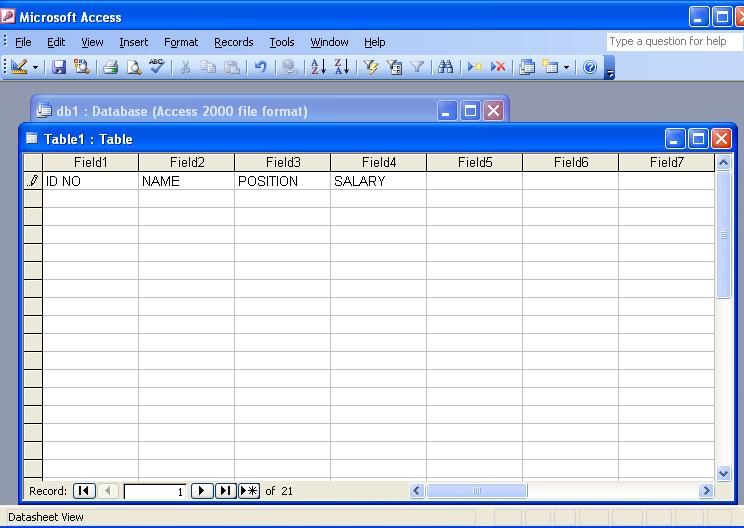744x528 pixels.
Task: Jump to the last record button
Action: pyautogui.click(x=225, y=491)
